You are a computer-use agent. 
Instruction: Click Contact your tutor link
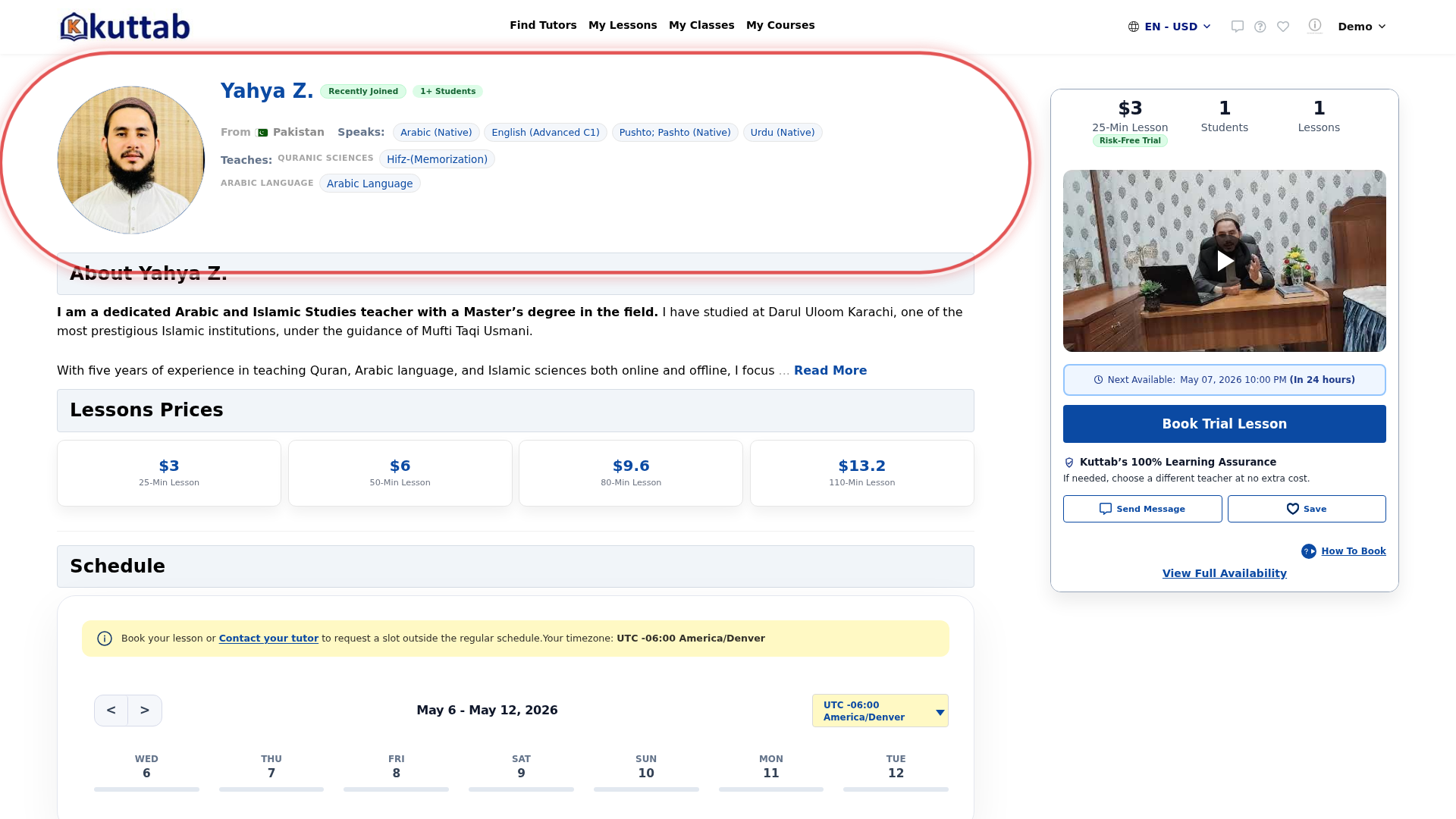(x=268, y=639)
